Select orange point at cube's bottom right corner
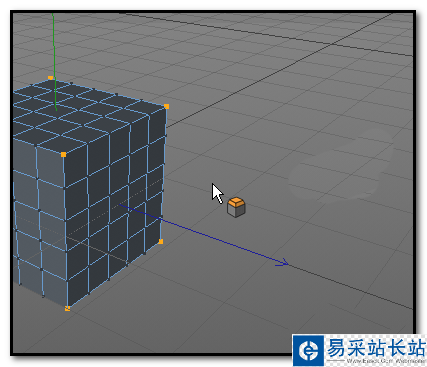Viewport: 427px width, 367px height. (x=161, y=241)
